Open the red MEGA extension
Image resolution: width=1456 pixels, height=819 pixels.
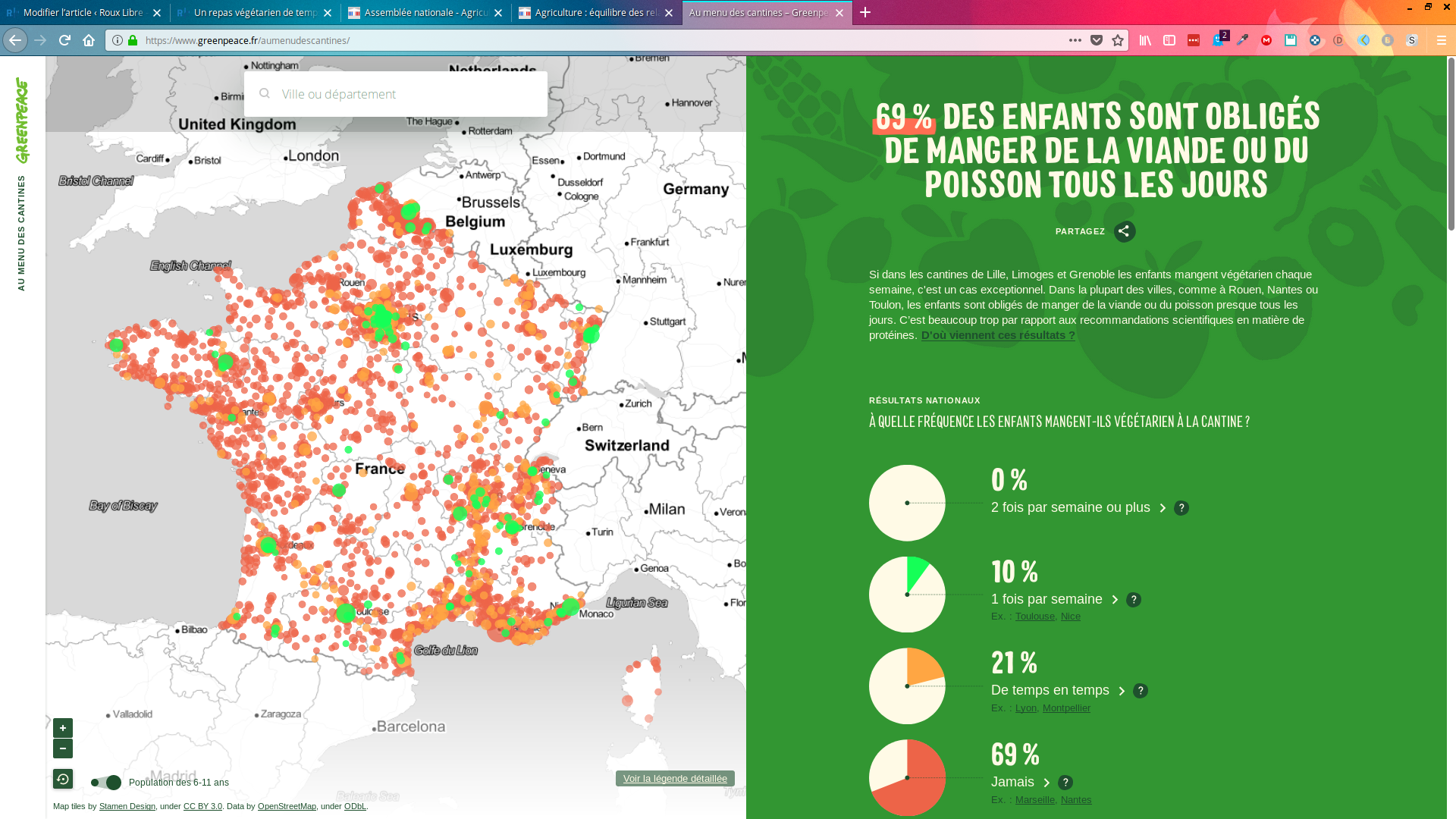1266,40
